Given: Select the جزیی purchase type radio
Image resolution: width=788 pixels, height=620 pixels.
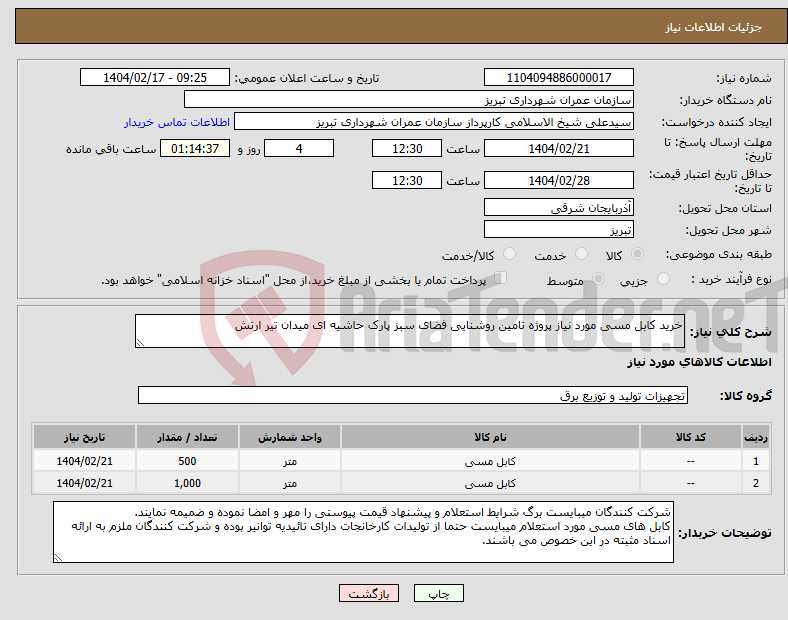Looking at the screenshot, I should tap(663, 279).
